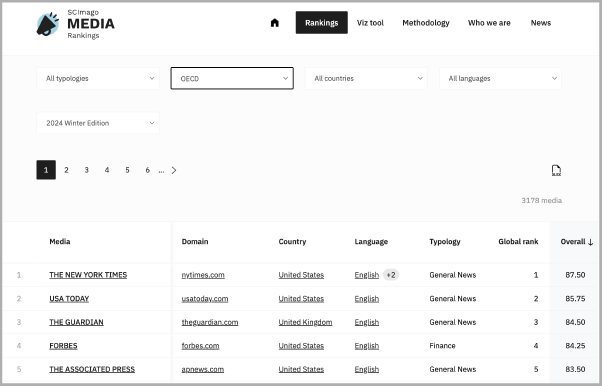
Task: Click English language in USA Today row
Action: (367, 299)
